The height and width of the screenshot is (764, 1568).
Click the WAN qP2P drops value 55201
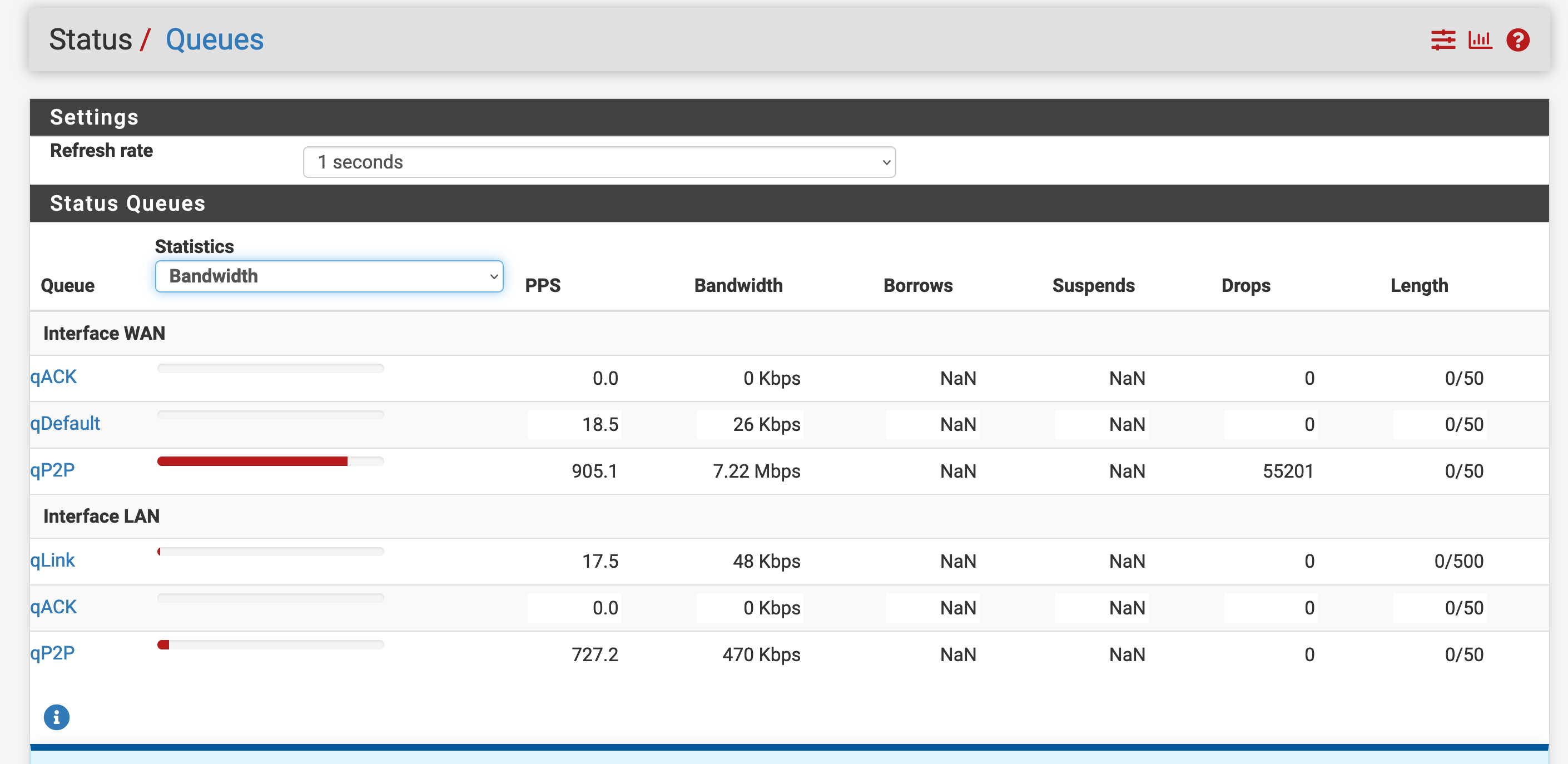point(1287,471)
